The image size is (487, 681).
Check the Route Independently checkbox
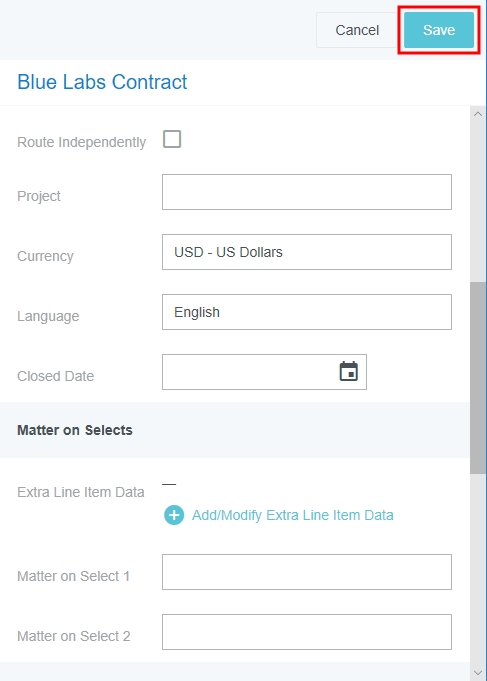pos(172,139)
